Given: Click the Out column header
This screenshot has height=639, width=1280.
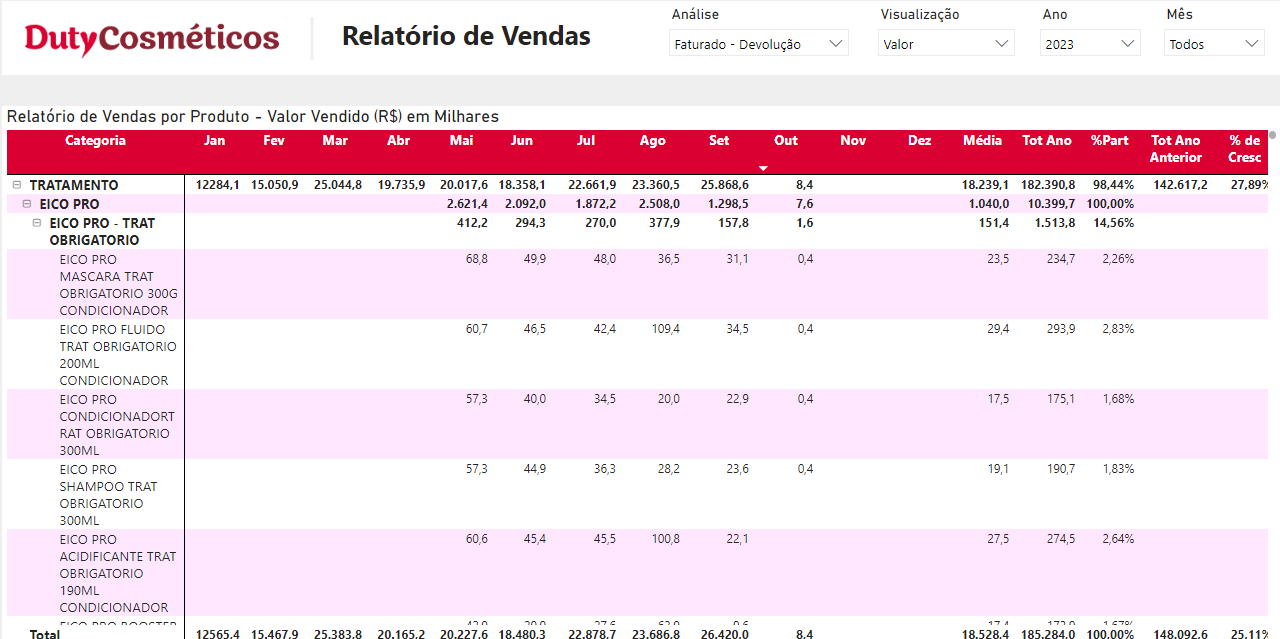Looking at the screenshot, I should pos(786,141).
